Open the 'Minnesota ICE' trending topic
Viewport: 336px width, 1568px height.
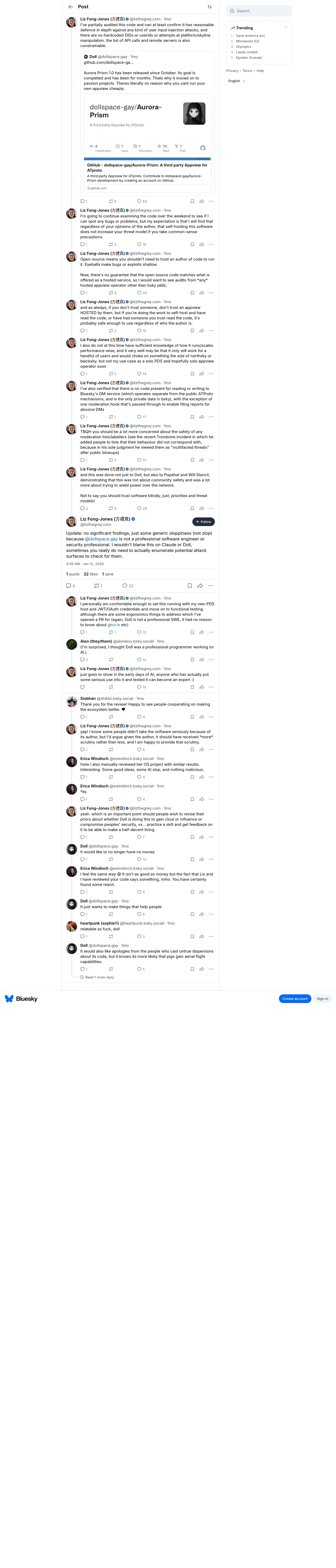coord(248,41)
